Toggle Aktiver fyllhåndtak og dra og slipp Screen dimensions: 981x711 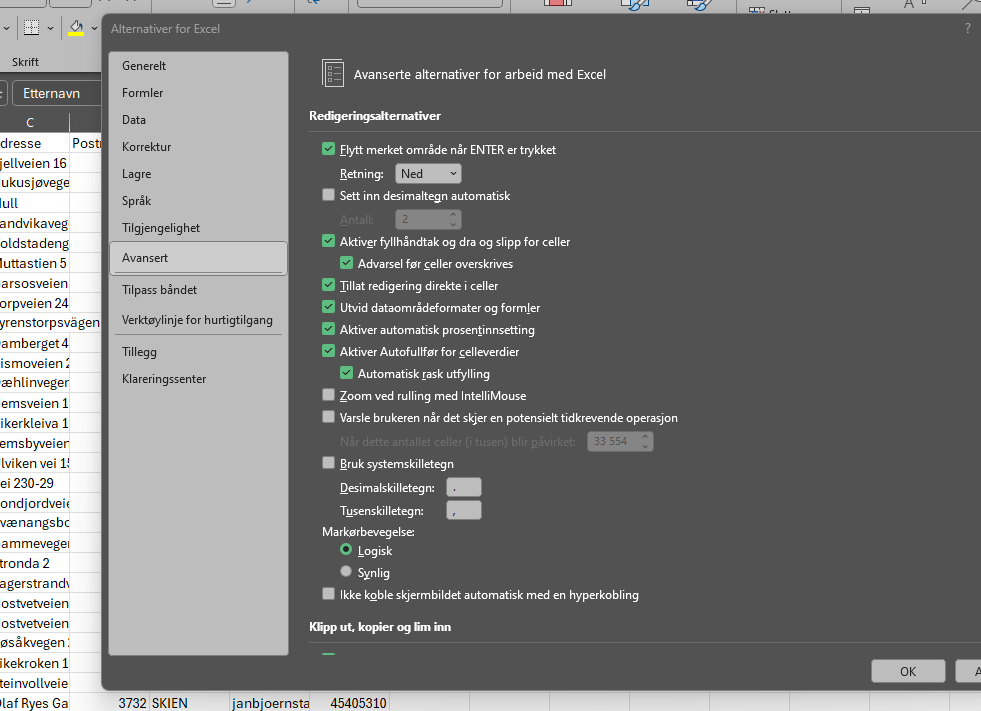point(328,241)
